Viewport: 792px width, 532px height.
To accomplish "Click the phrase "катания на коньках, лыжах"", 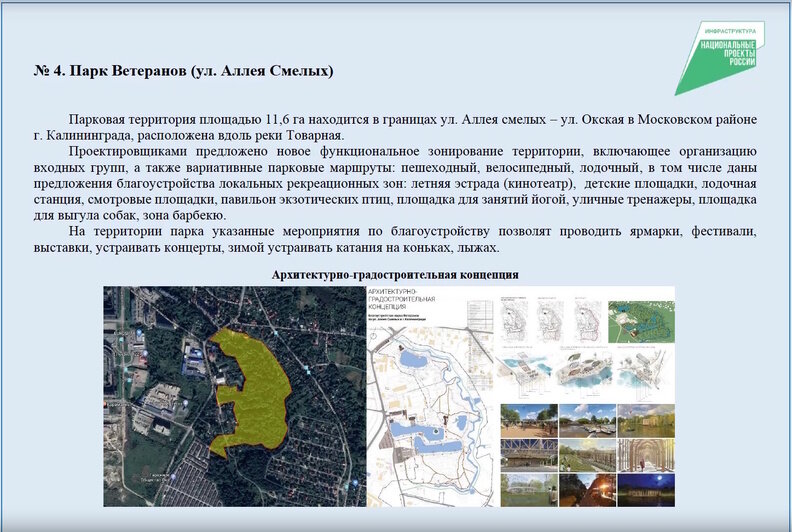I will tap(415, 248).
